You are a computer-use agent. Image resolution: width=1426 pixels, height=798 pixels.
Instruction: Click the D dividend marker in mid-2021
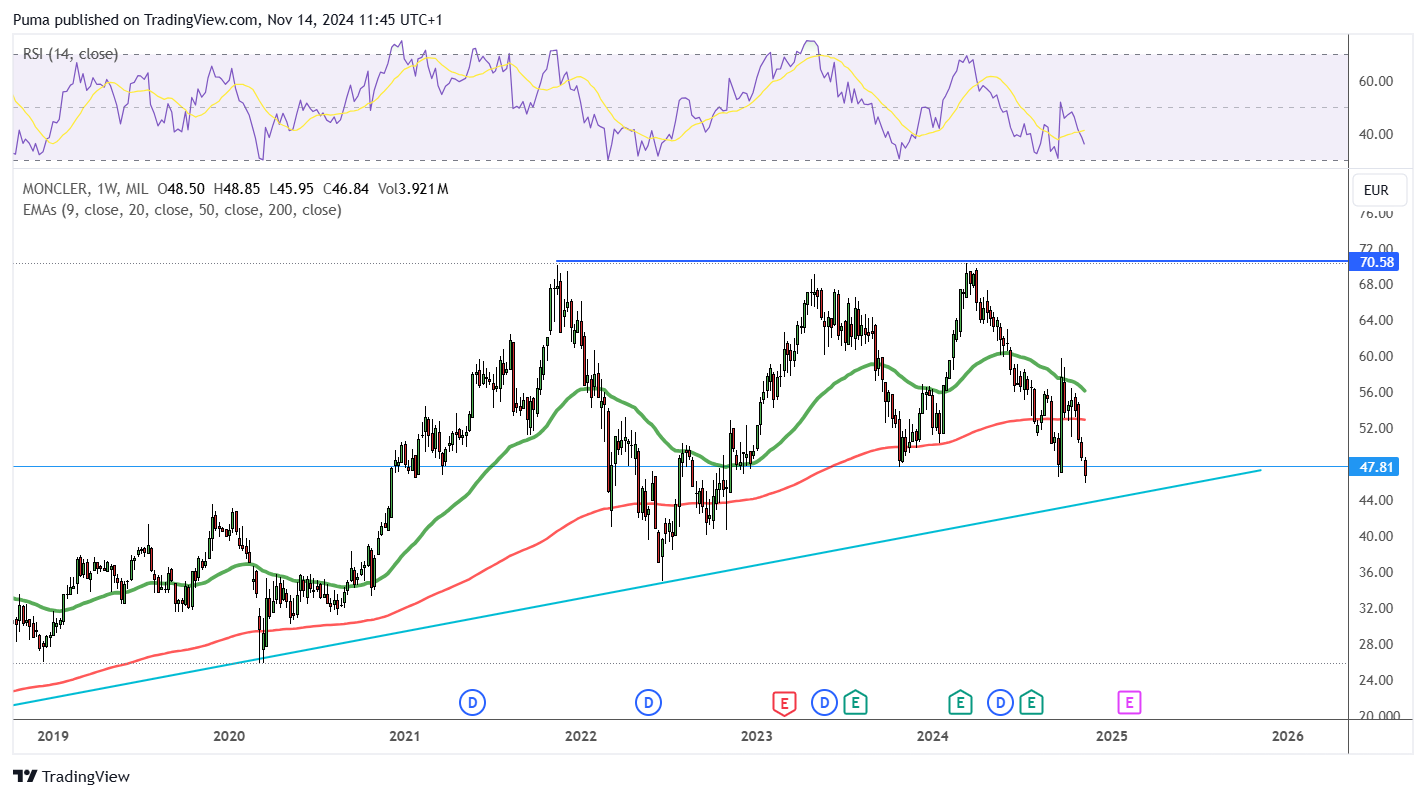tap(472, 703)
